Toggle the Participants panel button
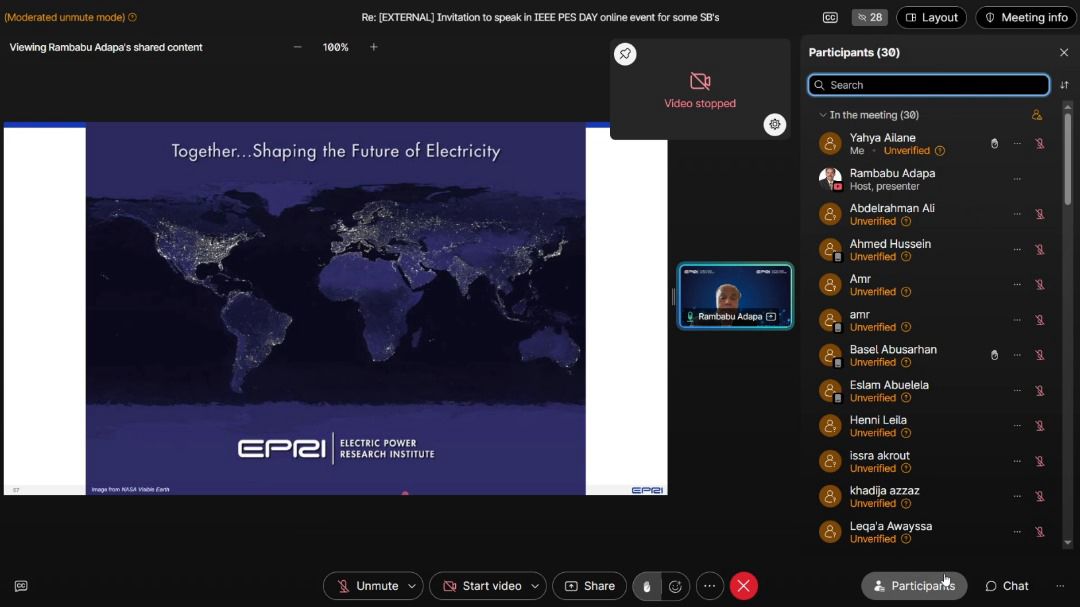Screen dimensions: 1080x607 pos(913,586)
